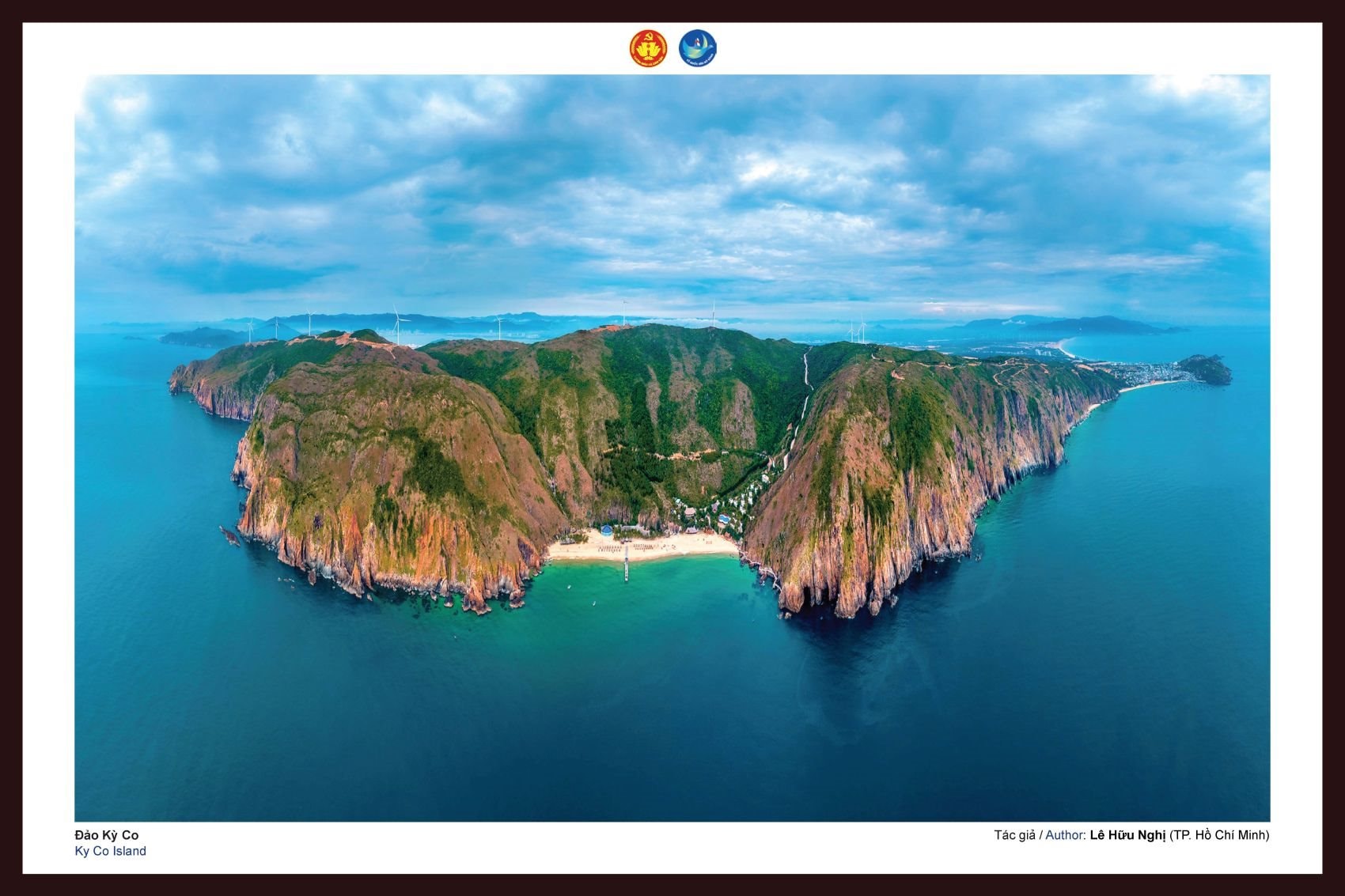Click the small rocky islet at far right
Viewport: 1345px width, 896px height.
[1205, 369]
